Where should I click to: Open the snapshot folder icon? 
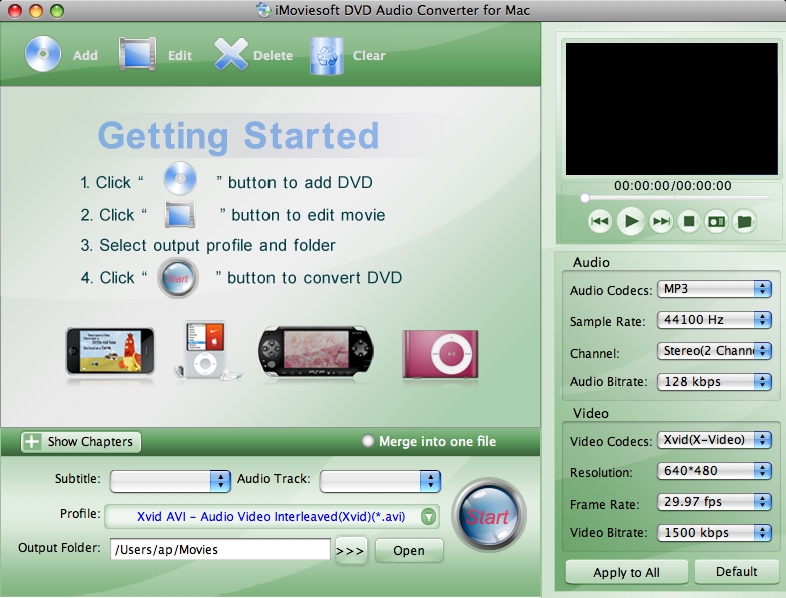(743, 222)
